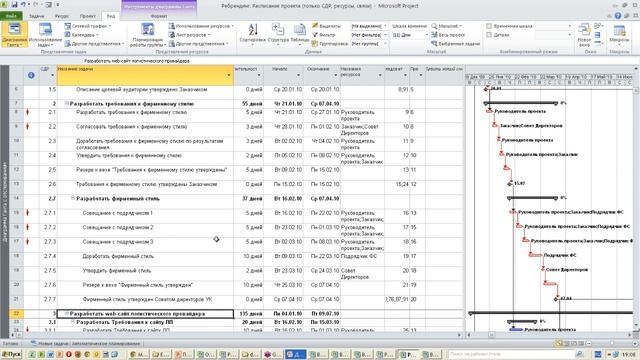Click Другие представления under task views

coord(94,44)
